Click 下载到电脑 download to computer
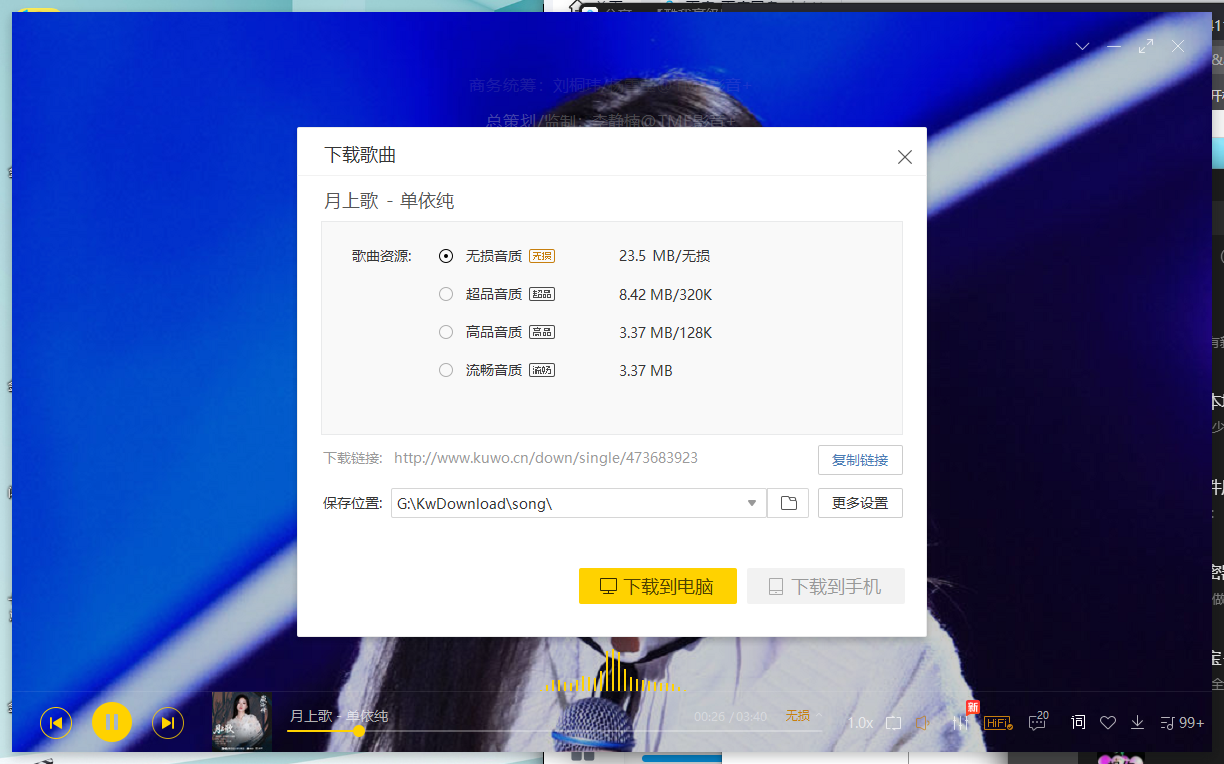1224x764 pixels. point(658,586)
